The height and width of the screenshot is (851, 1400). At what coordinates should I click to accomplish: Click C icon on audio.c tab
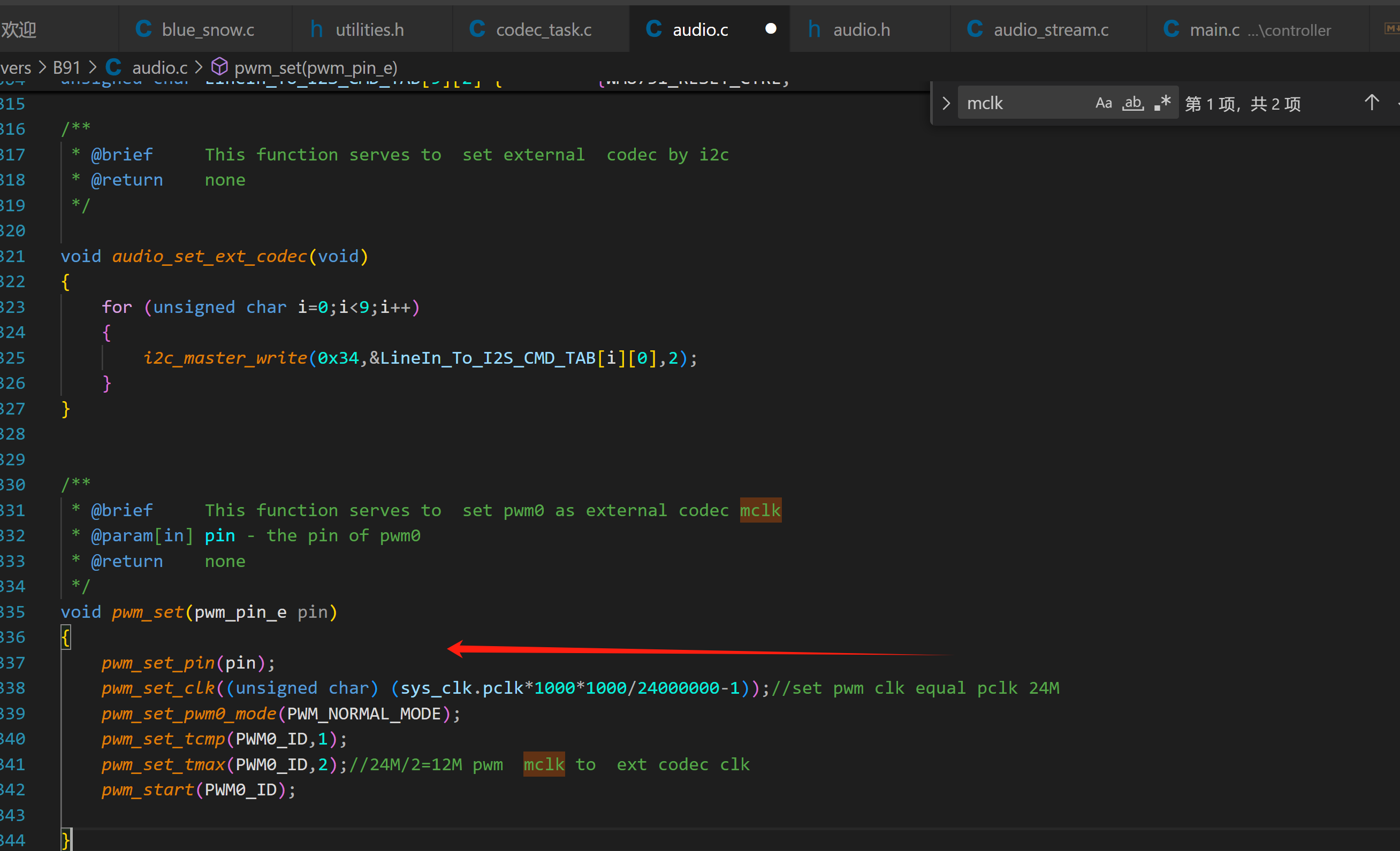coord(654,28)
